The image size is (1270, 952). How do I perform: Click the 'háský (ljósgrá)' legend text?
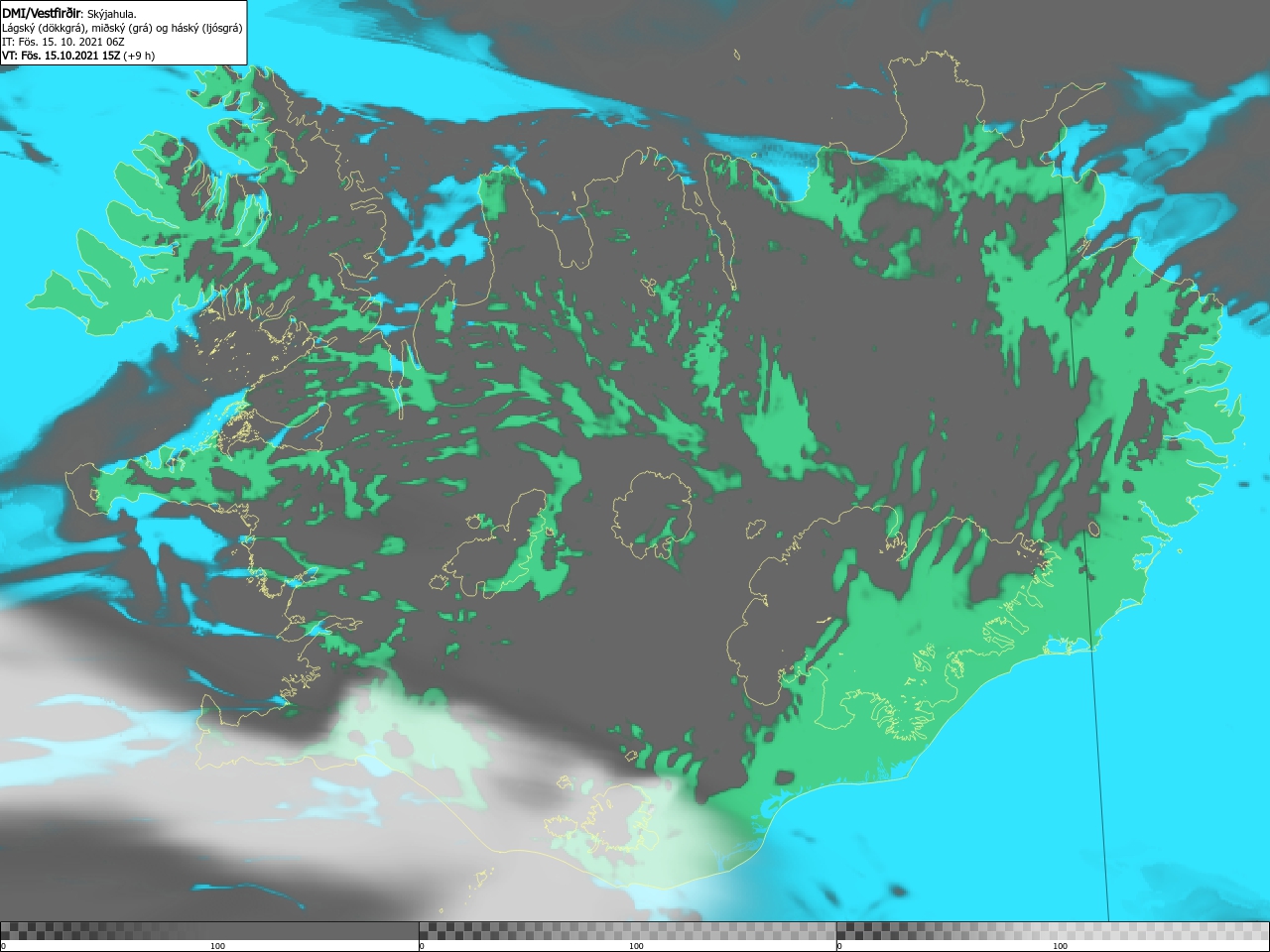pos(206,28)
